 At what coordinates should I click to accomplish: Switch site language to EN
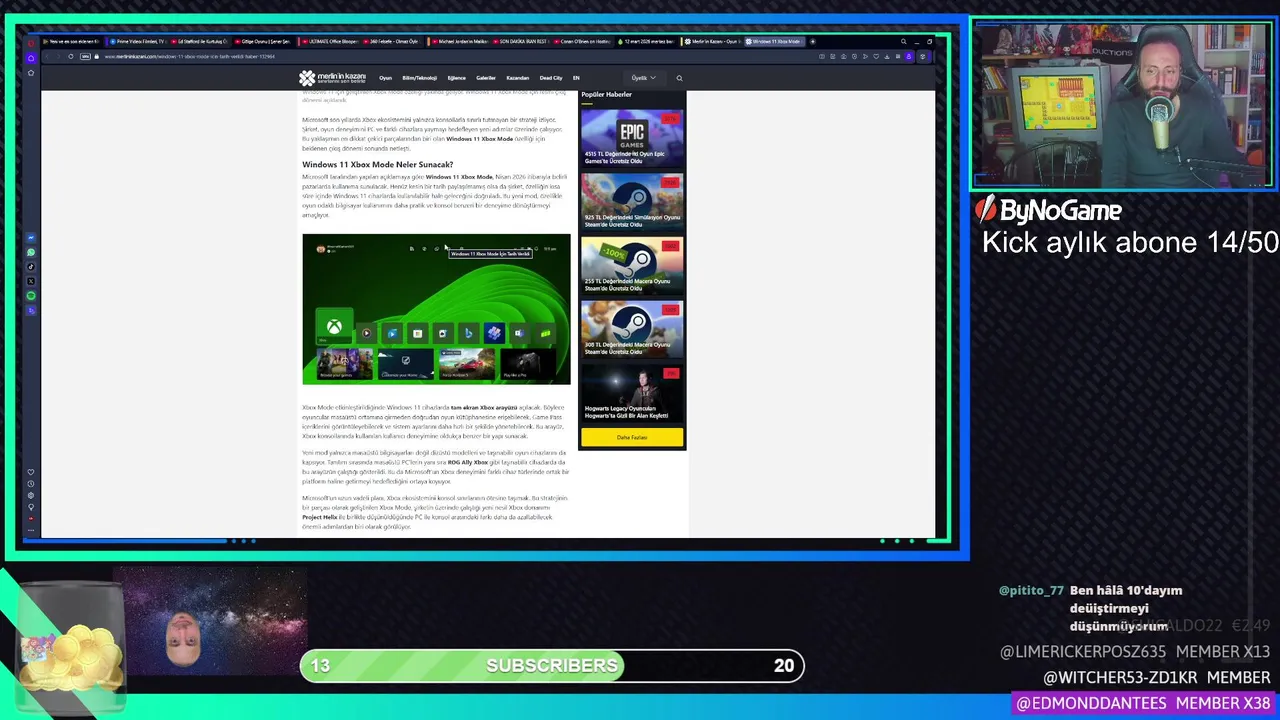point(576,78)
